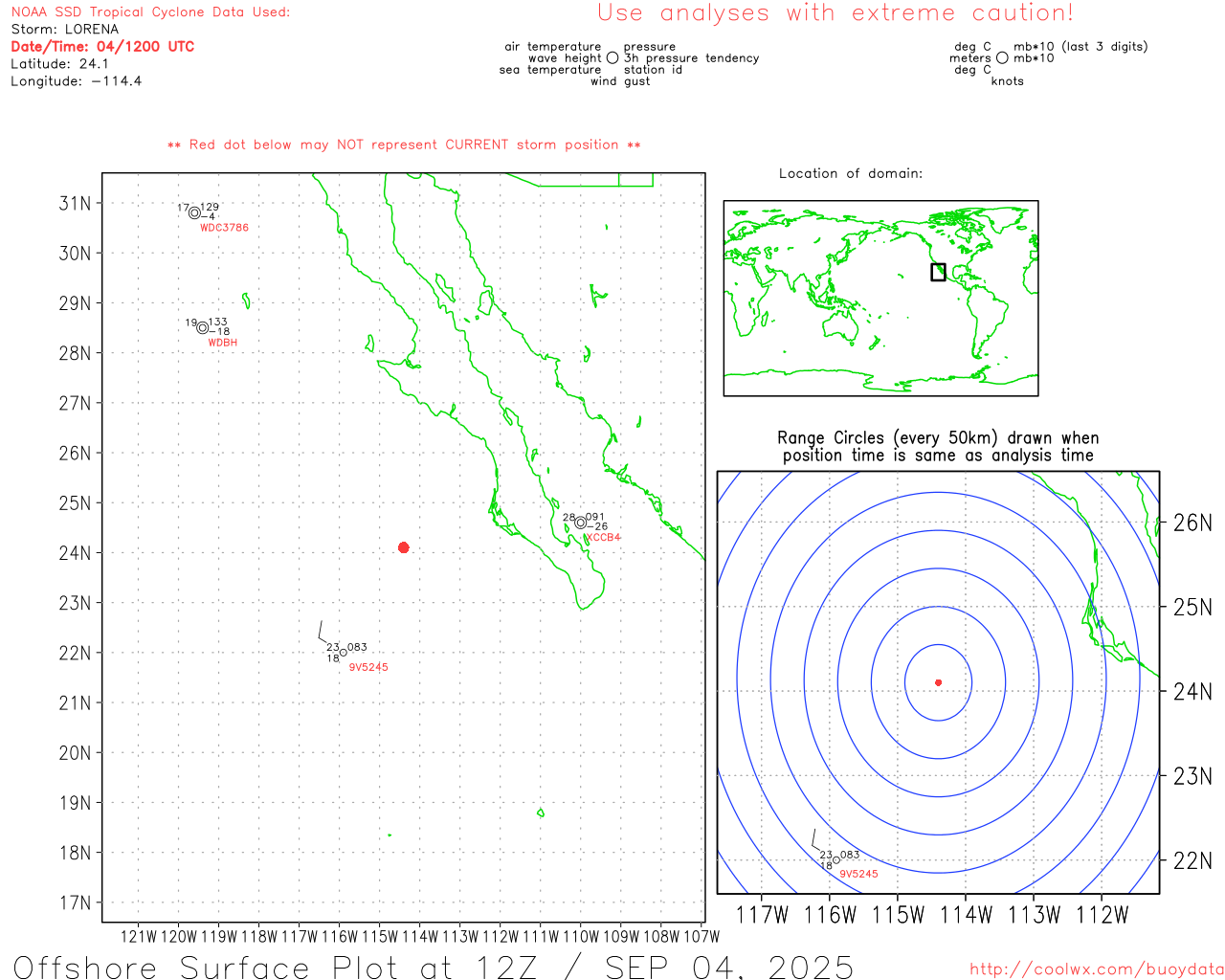The width and height of the screenshot is (1225, 980).
Task: Click the red 9V5245 label on the main map
Action: pos(368,667)
